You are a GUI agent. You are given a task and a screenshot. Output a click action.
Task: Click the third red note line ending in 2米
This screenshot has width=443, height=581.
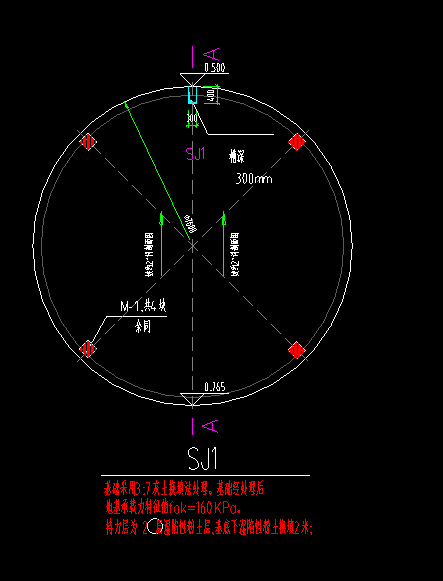(209, 527)
